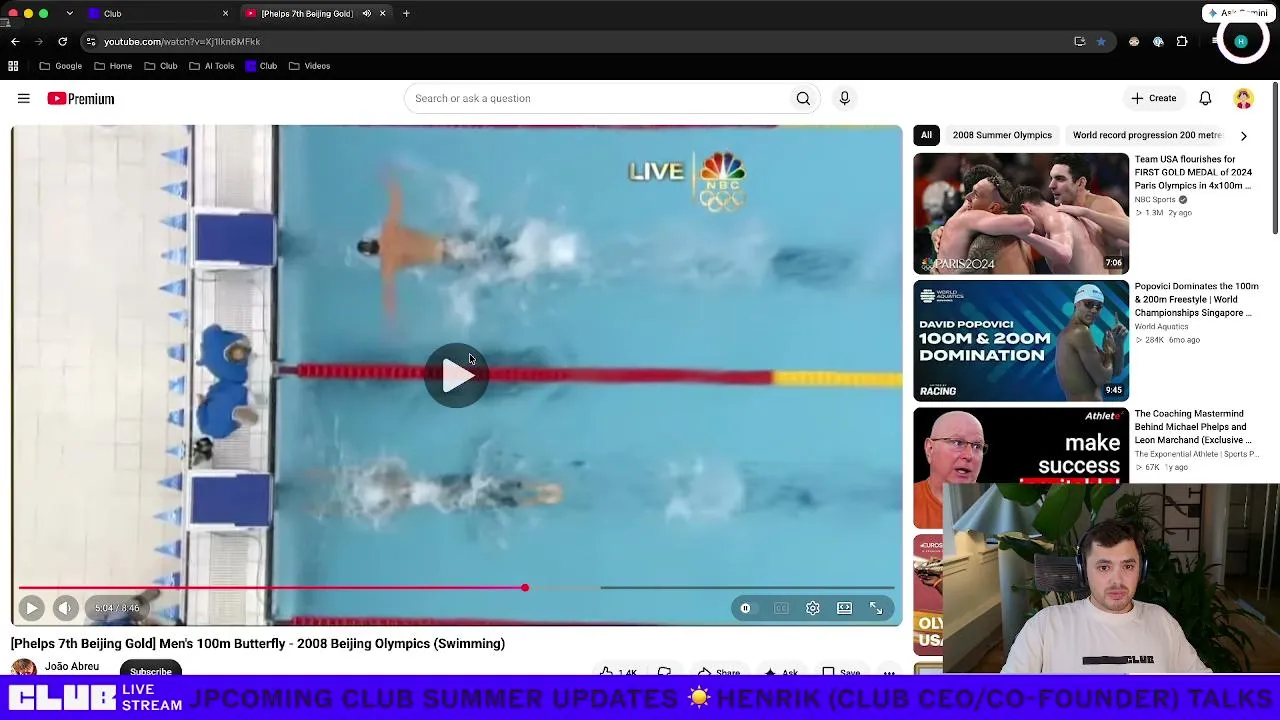The width and height of the screenshot is (1280, 720).
Task: Open the YouTube notifications bell
Action: (x=1205, y=98)
